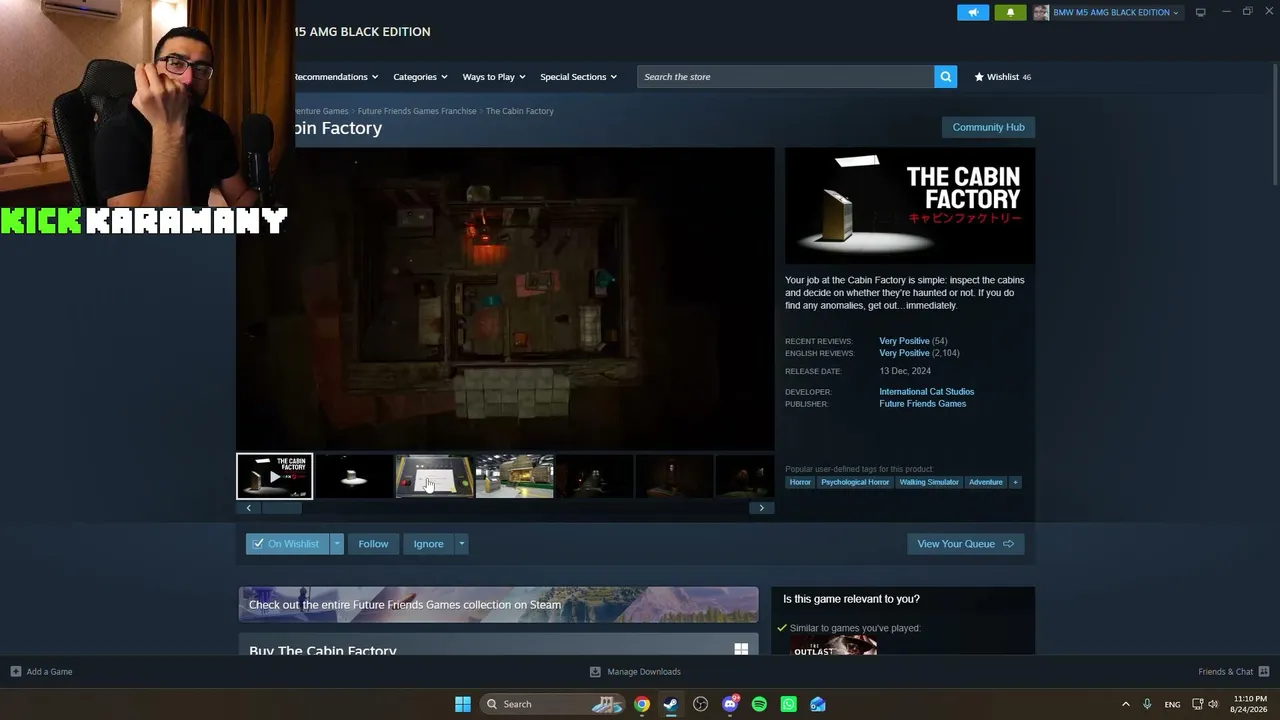Expand the Categories menu
This screenshot has height=720, width=1280.
(420, 77)
